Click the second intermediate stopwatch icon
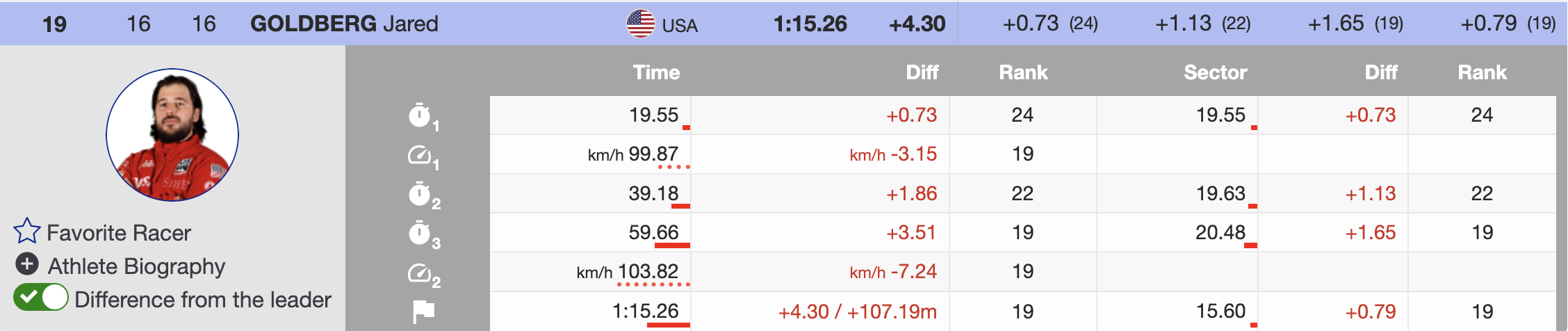 [x=420, y=194]
